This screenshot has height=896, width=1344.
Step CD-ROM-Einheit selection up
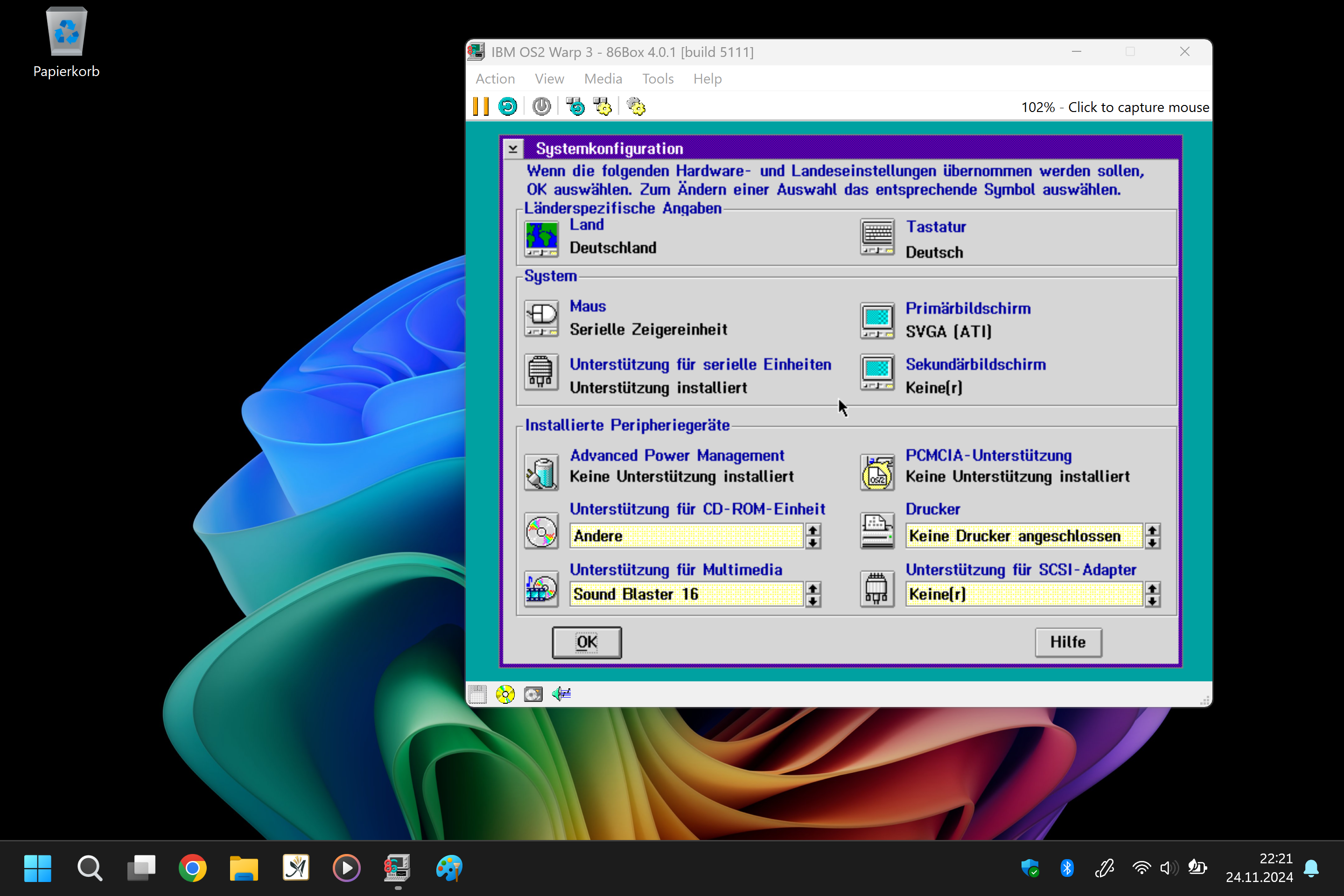[x=812, y=530]
